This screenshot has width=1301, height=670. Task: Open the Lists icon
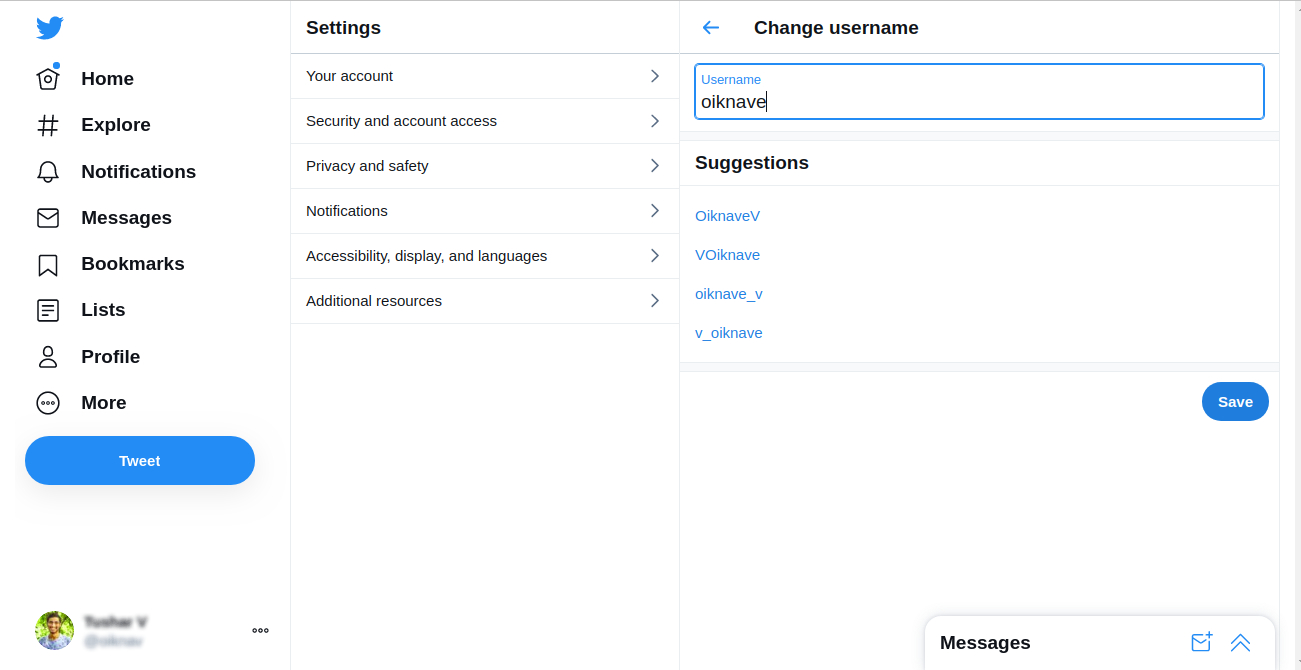point(48,310)
